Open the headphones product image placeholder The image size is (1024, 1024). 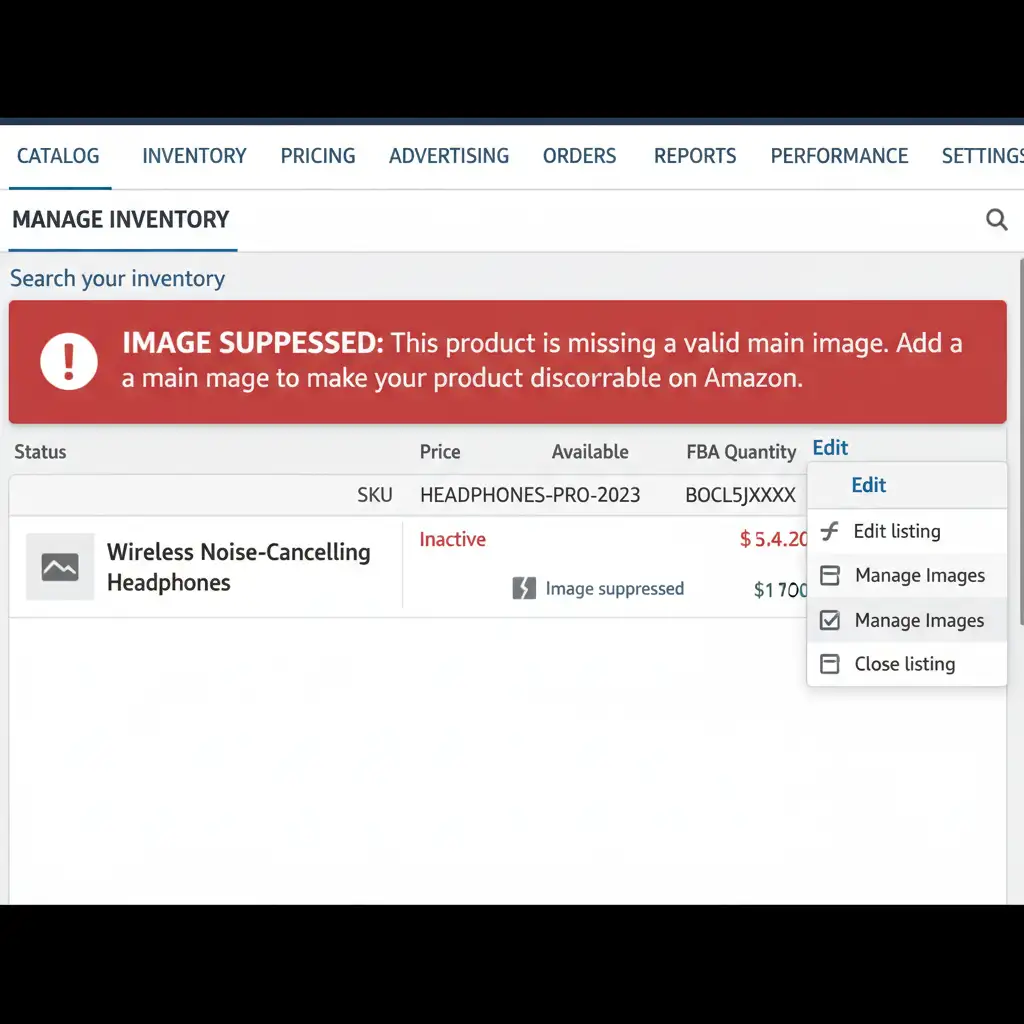[60, 567]
